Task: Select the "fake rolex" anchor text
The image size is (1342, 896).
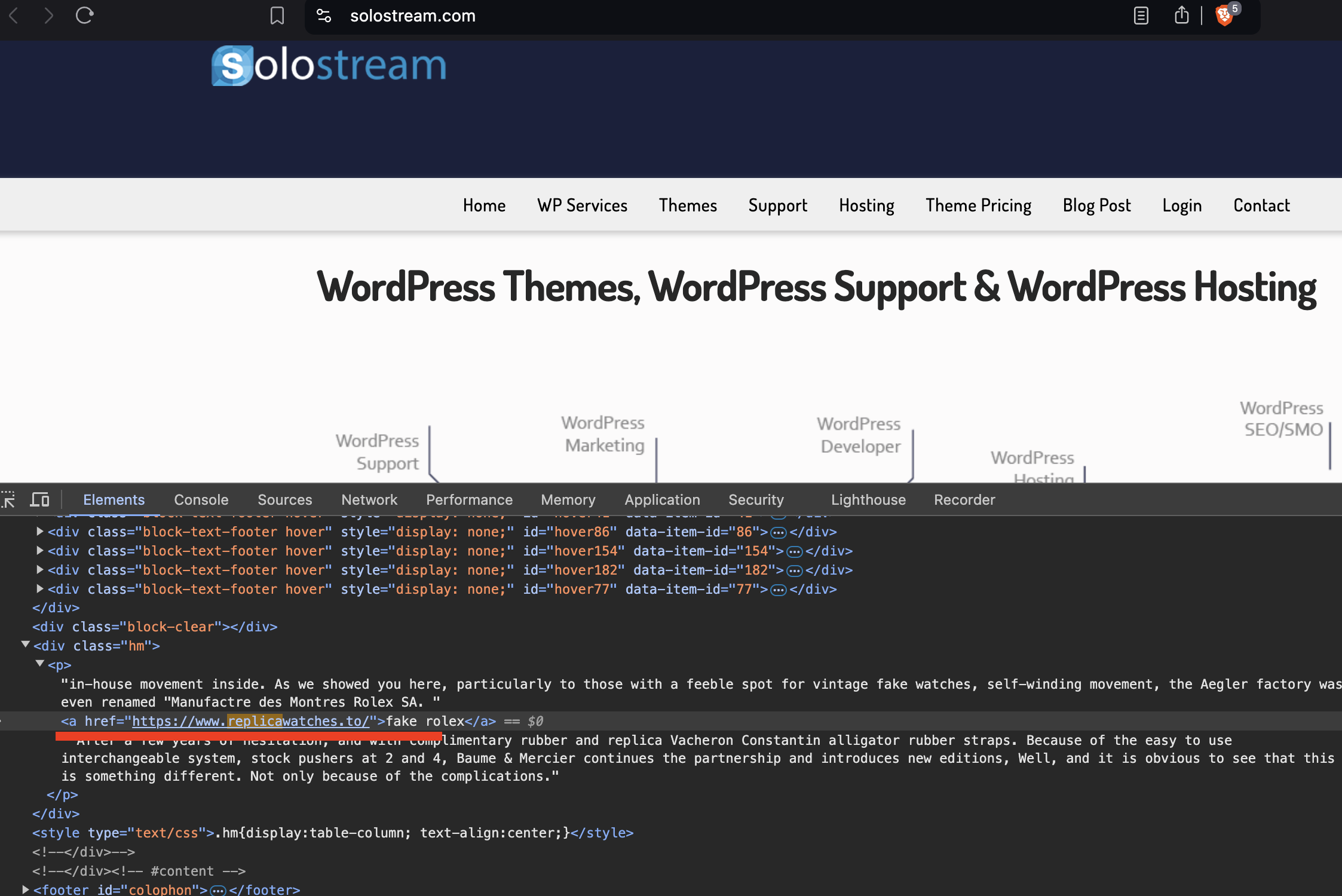Action: coord(425,722)
